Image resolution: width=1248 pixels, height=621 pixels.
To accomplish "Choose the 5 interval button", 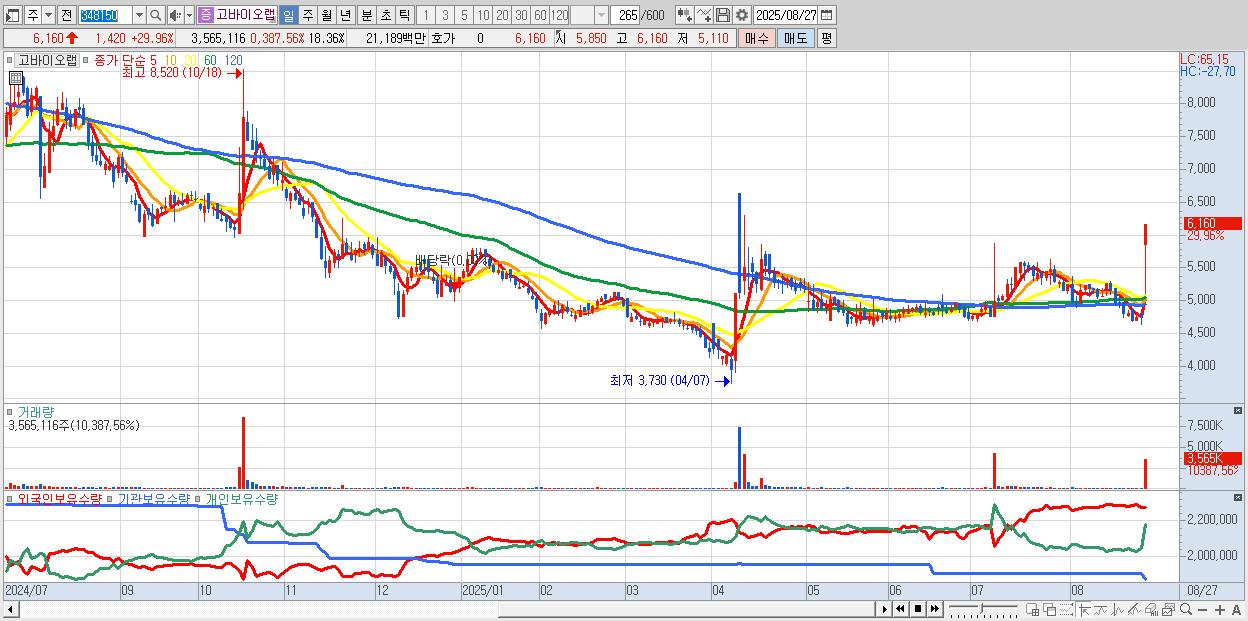I will click(464, 15).
